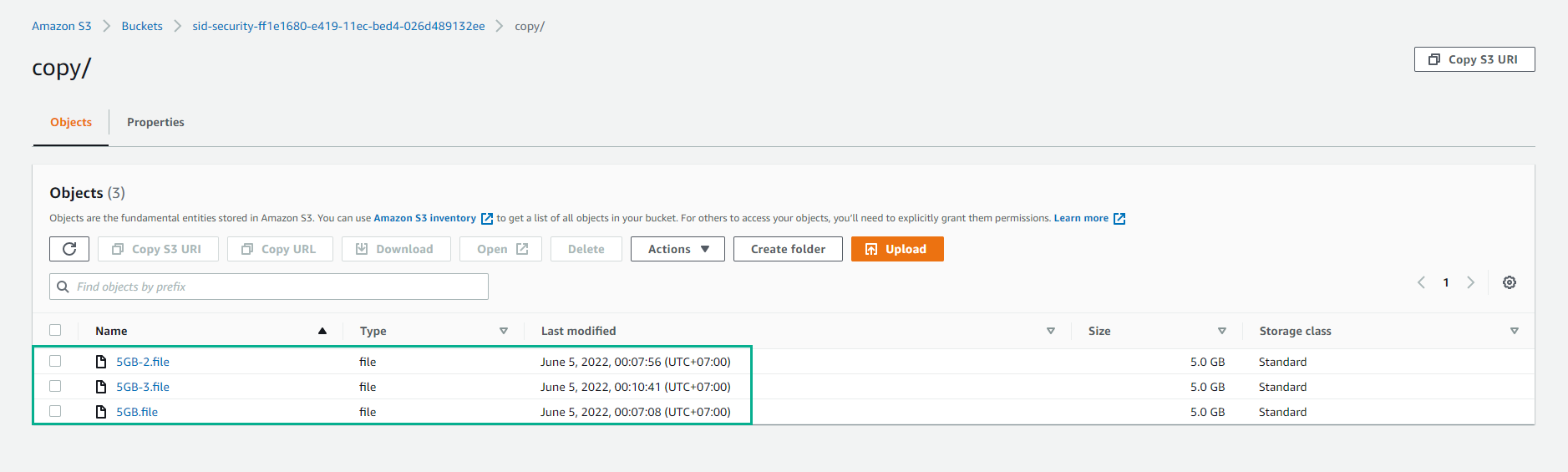Click the Delete button

tap(586, 249)
